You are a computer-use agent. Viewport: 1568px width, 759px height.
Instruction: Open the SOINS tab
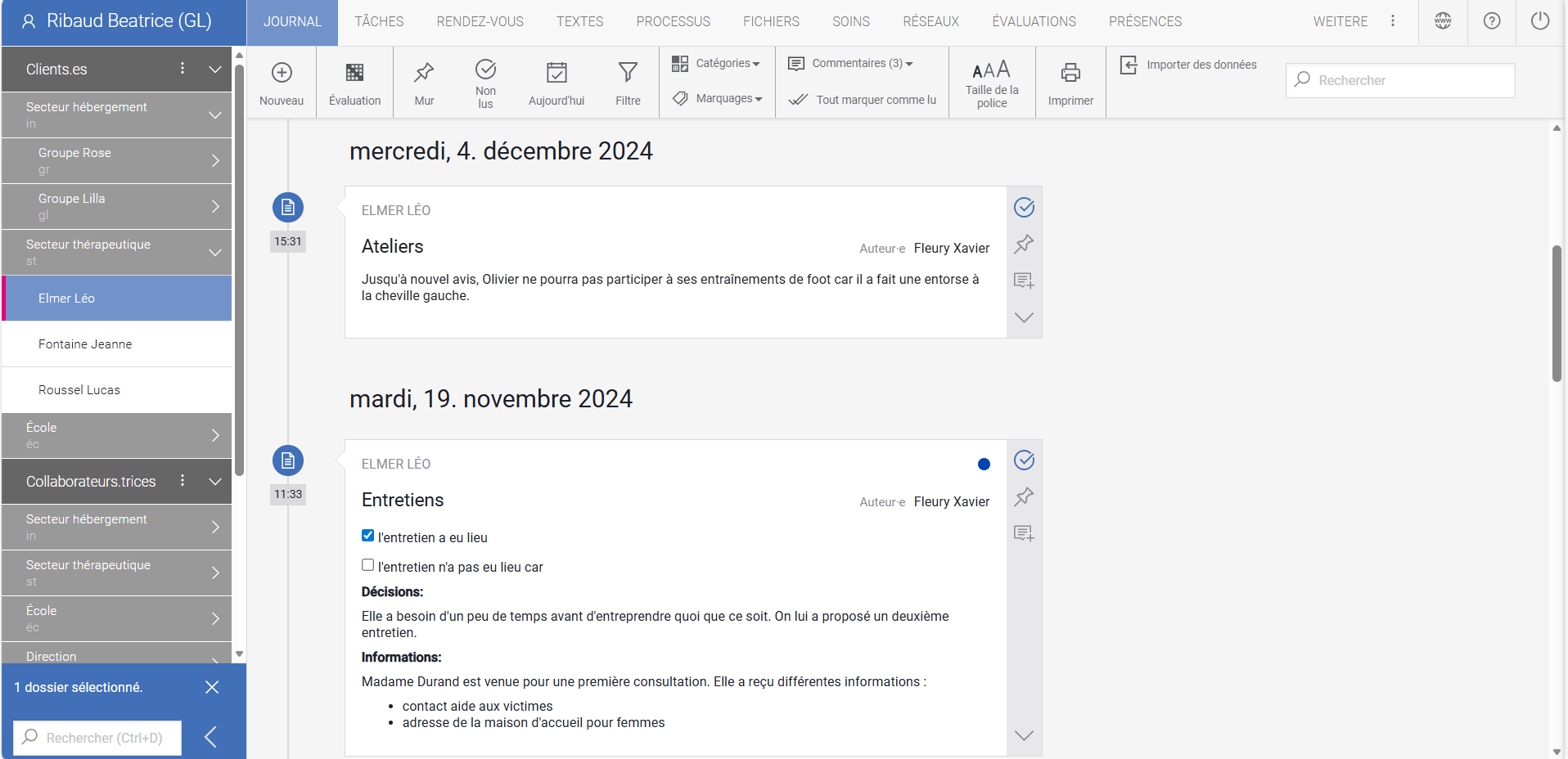tap(851, 21)
